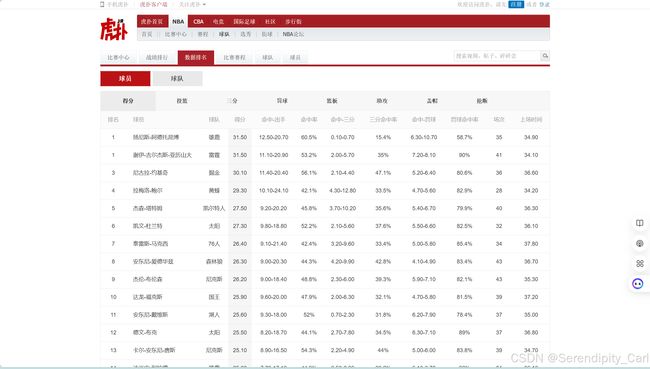
Task: Click the search magnifier icon
Action: point(545,56)
